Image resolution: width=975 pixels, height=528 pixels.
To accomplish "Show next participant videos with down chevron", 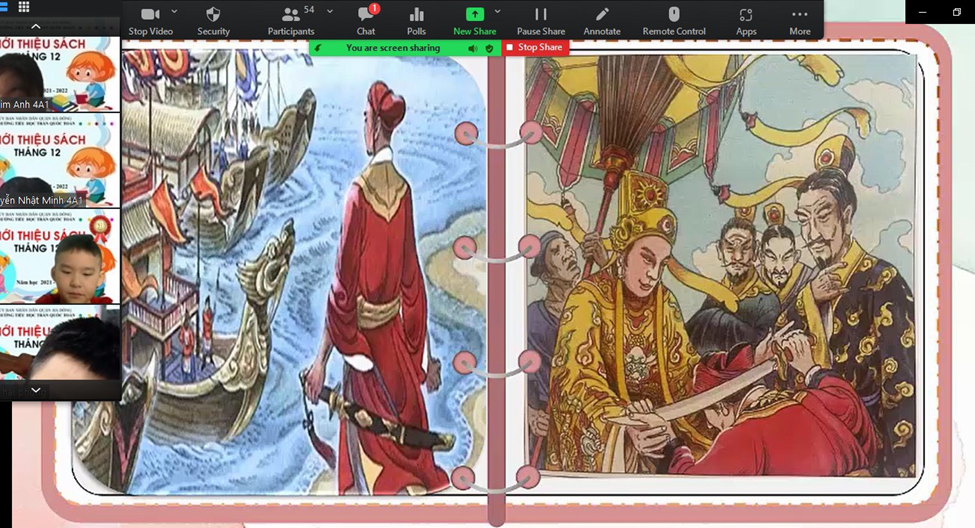I will [36, 390].
